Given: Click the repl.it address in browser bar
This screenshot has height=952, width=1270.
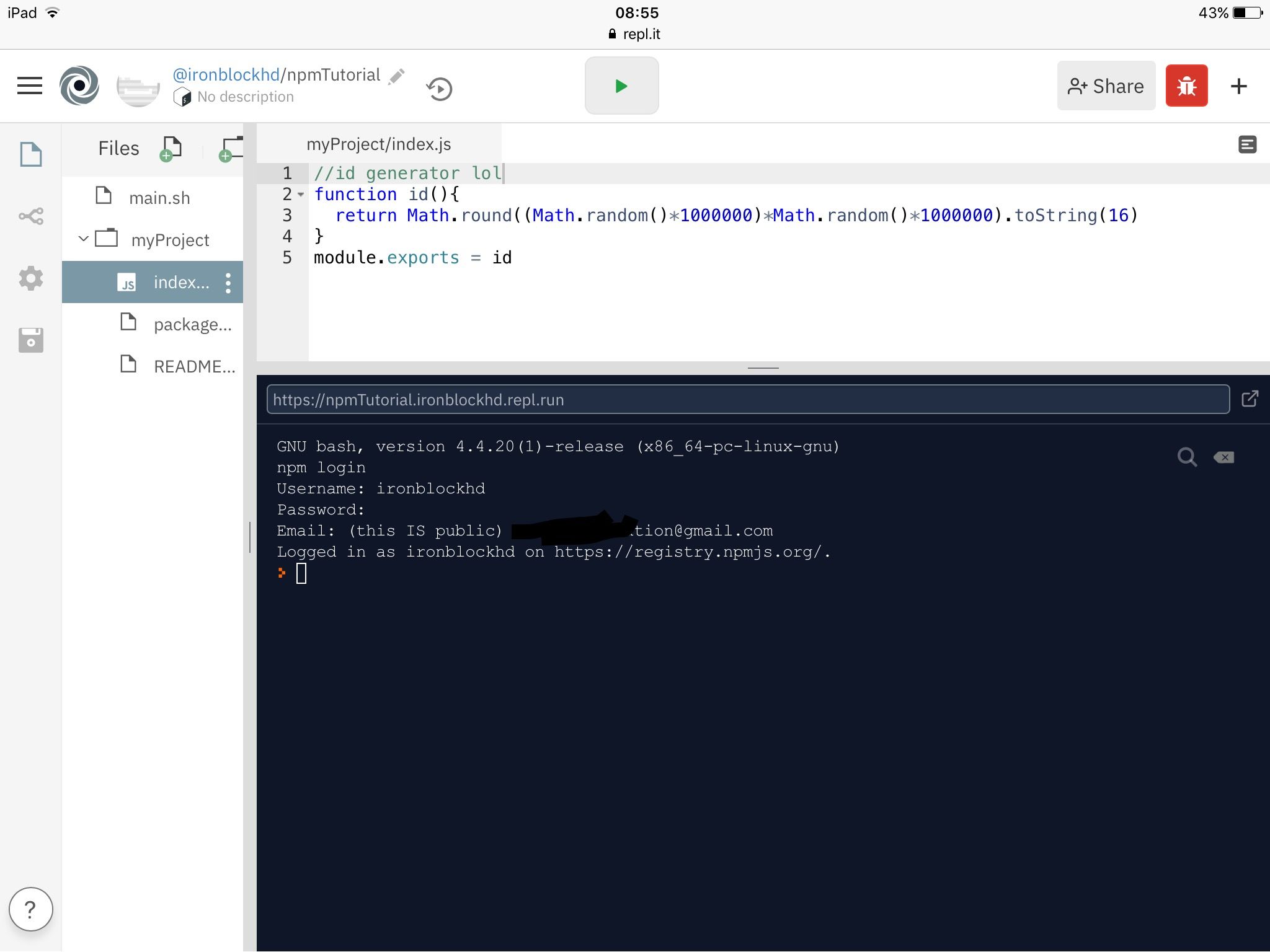Looking at the screenshot, I should (635, 34).
